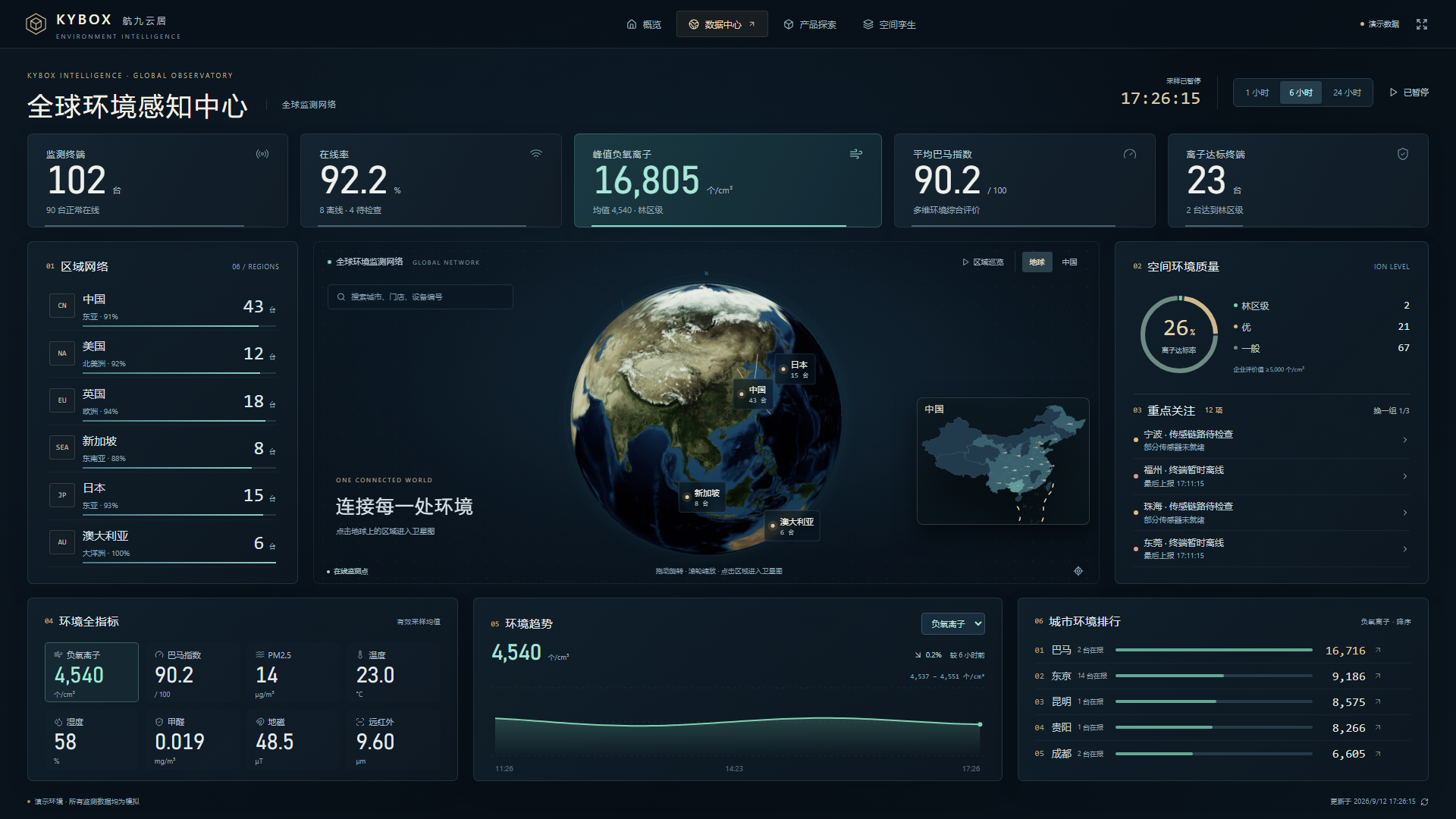Select the 1 小时 time range
Screen dimensions: 1456x819
1257,93
